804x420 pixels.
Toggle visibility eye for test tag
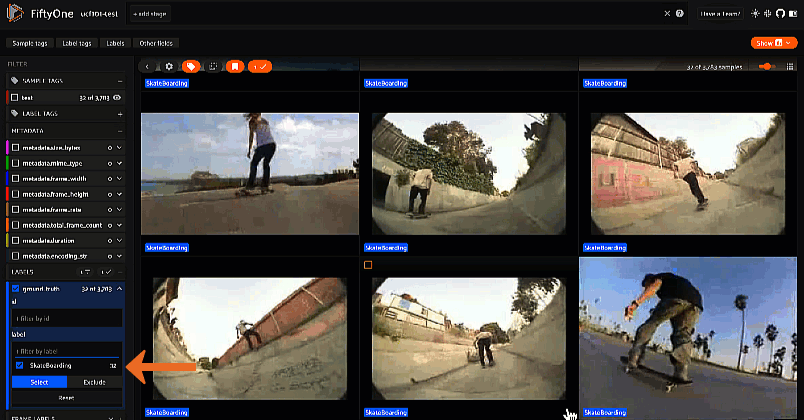pyautogui.click(x=117, y=97)
